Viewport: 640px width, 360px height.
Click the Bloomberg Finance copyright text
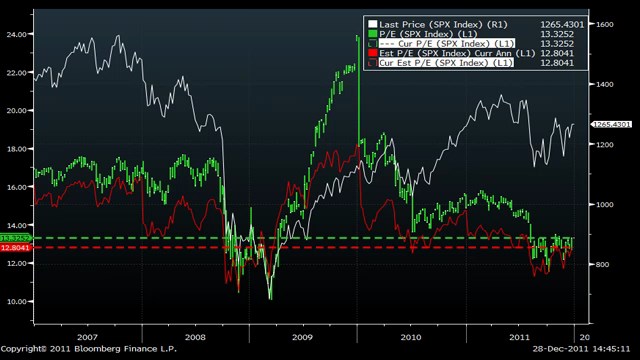click(x=89, y=349)
